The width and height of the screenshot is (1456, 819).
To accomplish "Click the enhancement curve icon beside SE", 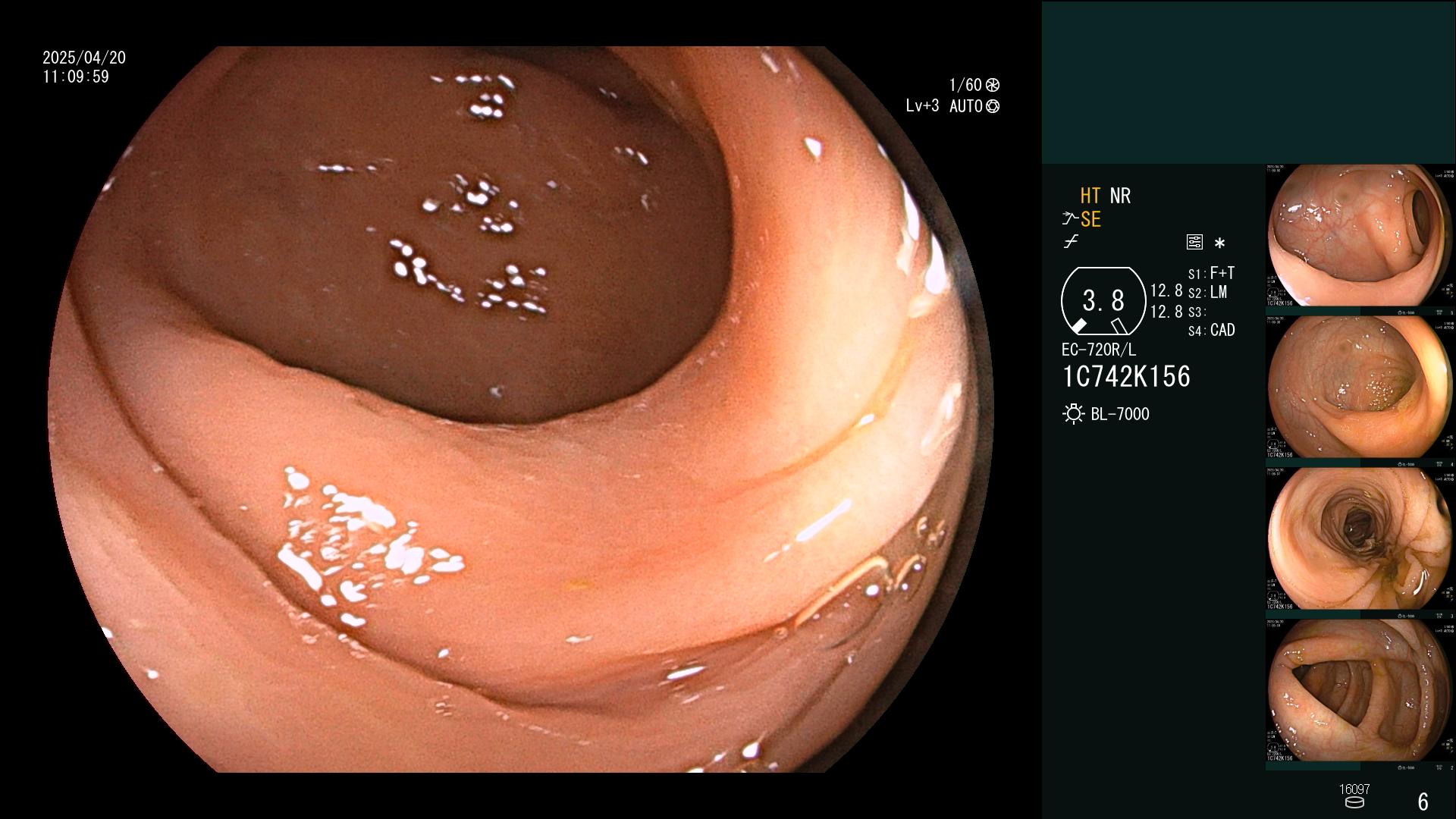I will point(1070,219).
